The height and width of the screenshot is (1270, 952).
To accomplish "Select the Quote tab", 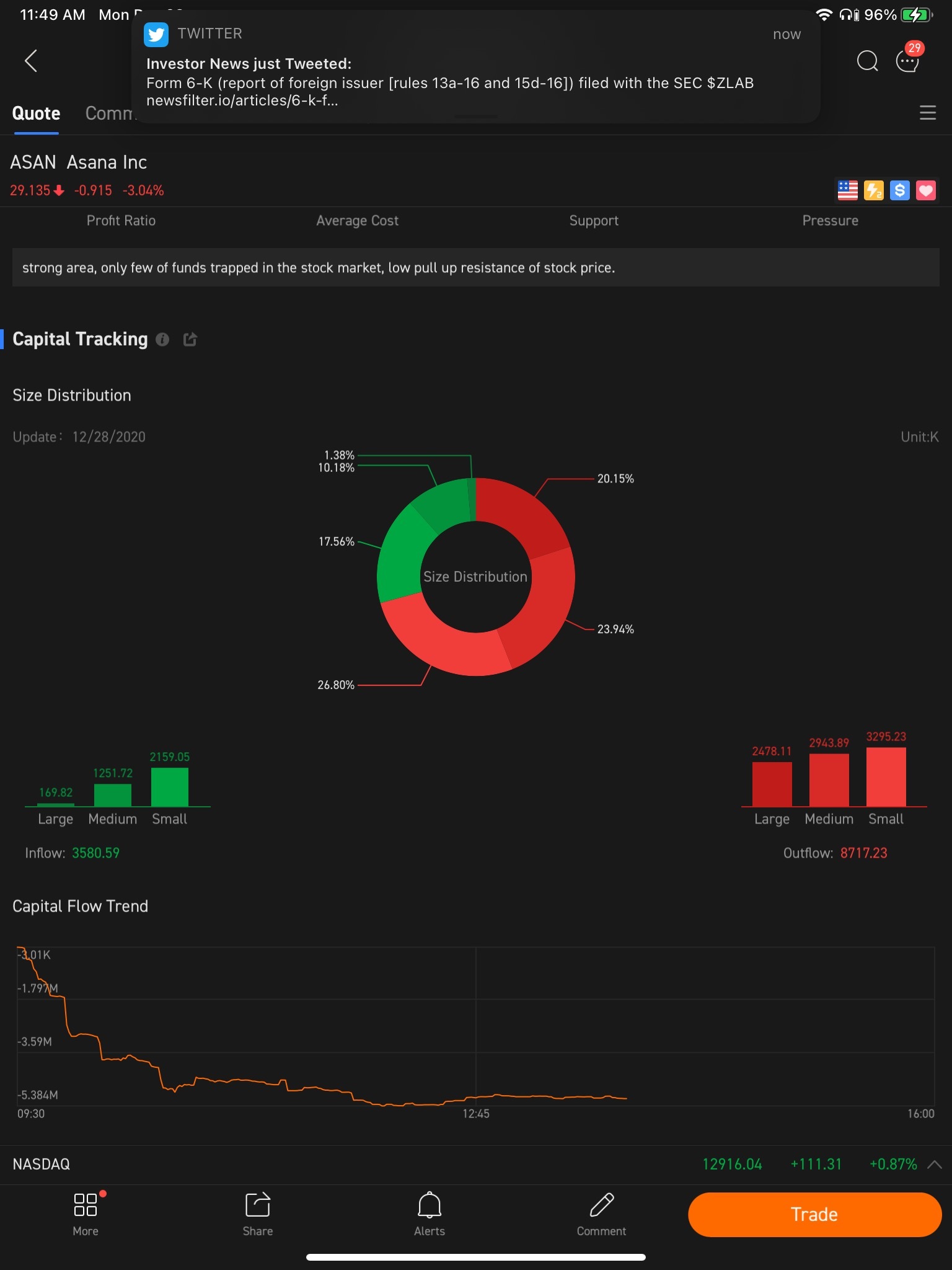I will point(36,113).
